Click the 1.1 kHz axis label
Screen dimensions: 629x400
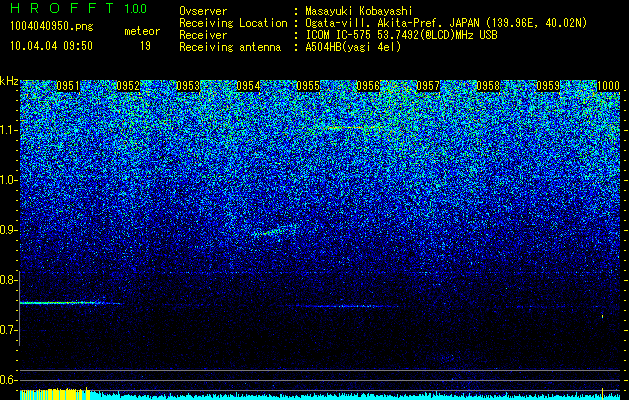pyautogui.click(x=8, y=130)
